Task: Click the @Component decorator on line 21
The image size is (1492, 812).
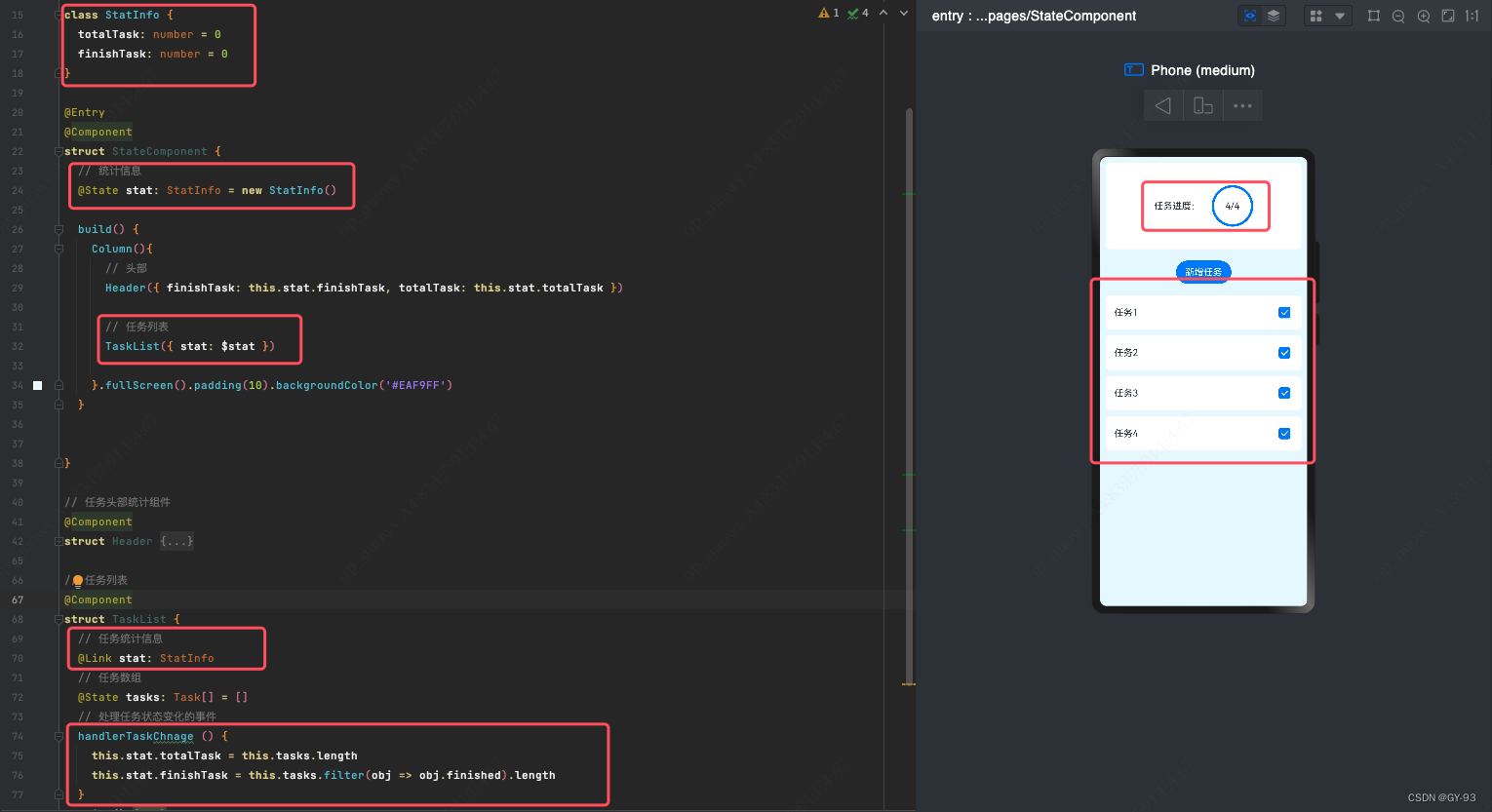Action: (x=98, y=132)
